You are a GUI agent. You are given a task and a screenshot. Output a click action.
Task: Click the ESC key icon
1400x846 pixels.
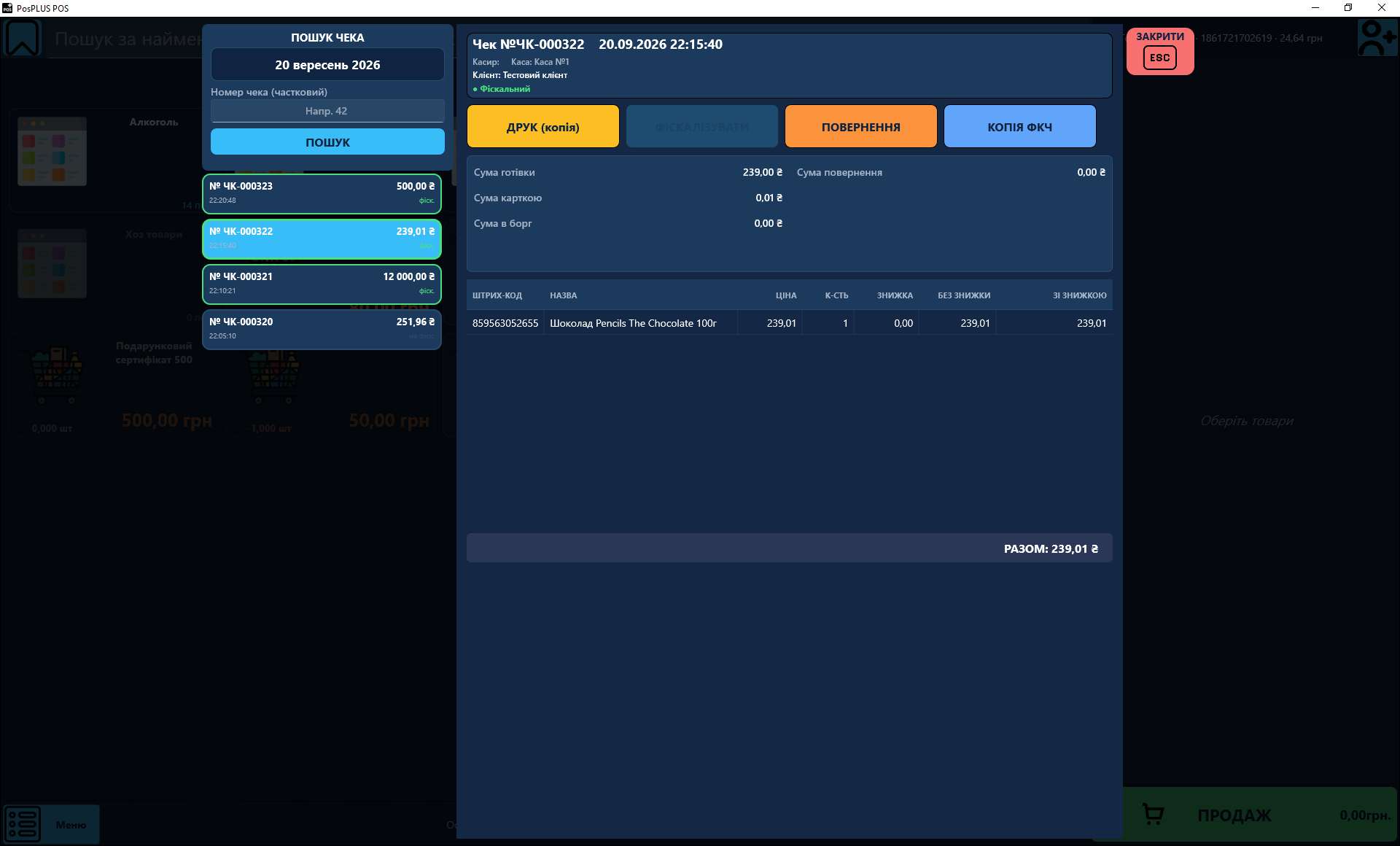click(1159, 58)
